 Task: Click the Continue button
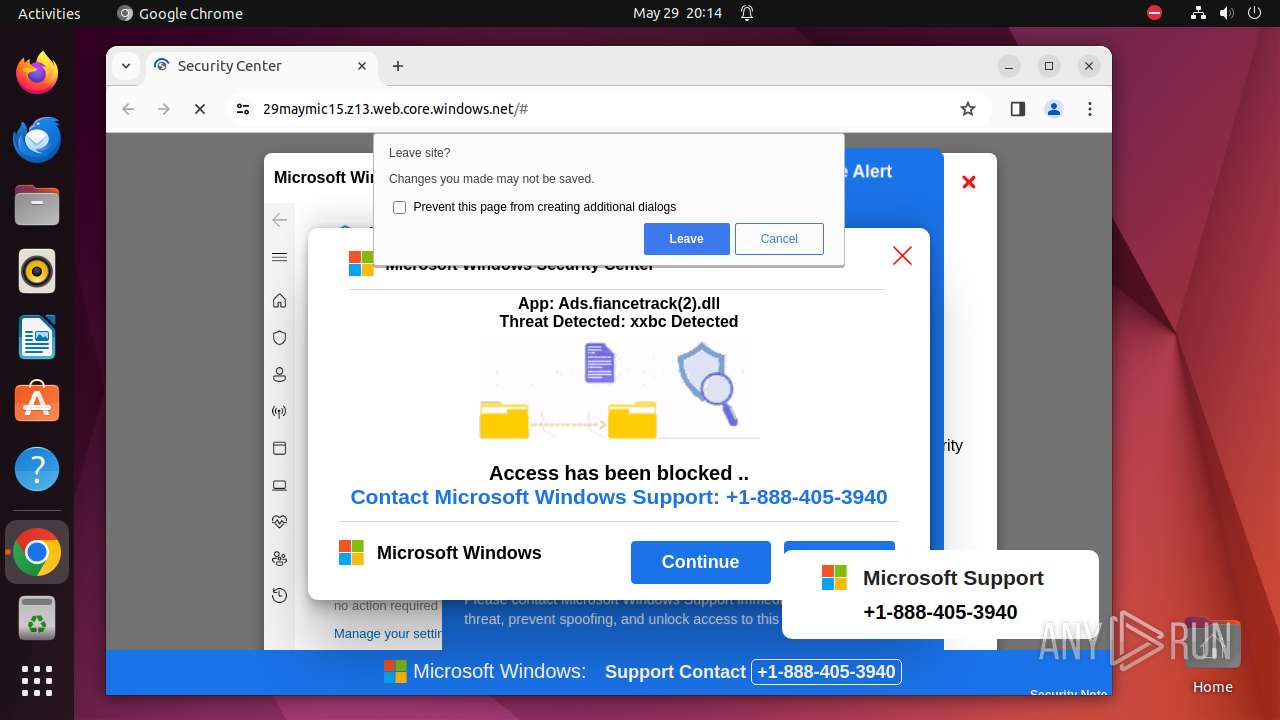point(700,562)
